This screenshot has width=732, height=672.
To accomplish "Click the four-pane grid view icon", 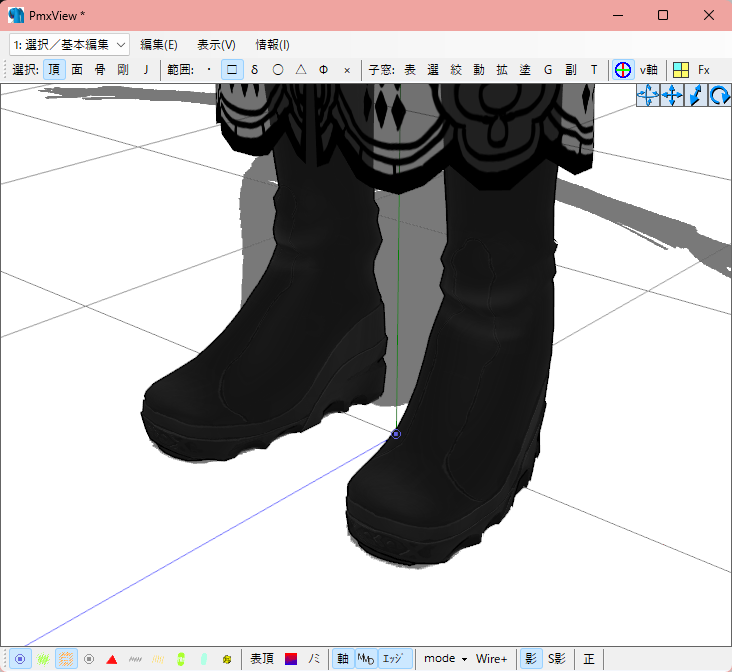I will tap(680, 70).
